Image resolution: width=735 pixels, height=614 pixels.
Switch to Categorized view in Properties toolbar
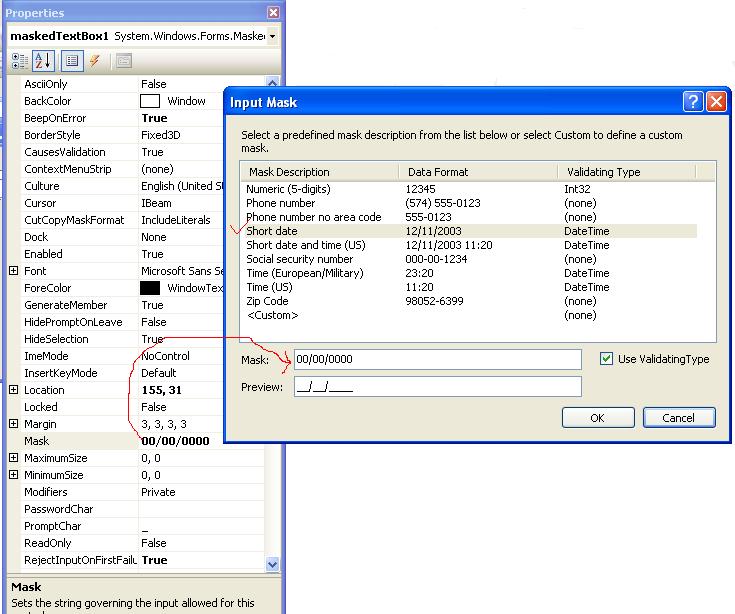[20, 61]
